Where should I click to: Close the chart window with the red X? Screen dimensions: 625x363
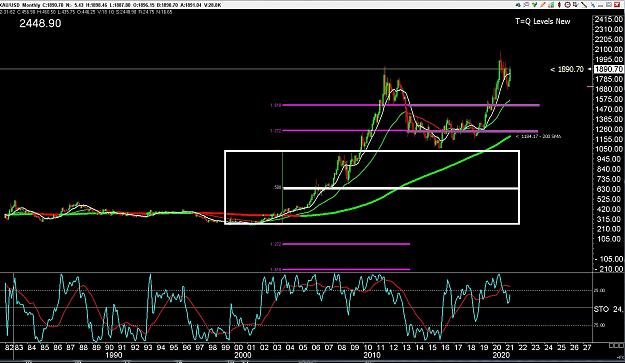tap(617, 5)
